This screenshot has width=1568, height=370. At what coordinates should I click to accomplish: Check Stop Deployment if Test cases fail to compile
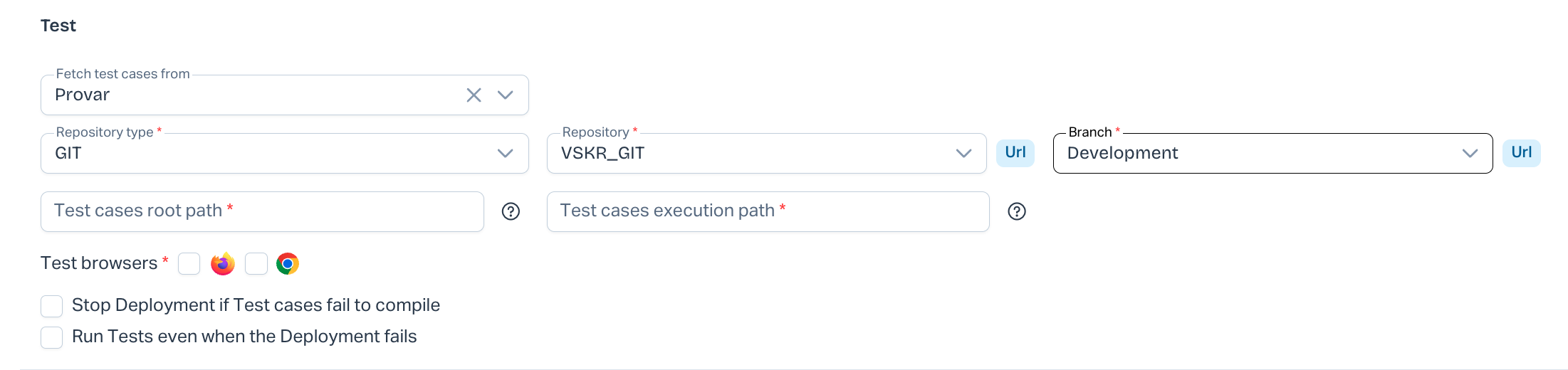tap(52, 306)
